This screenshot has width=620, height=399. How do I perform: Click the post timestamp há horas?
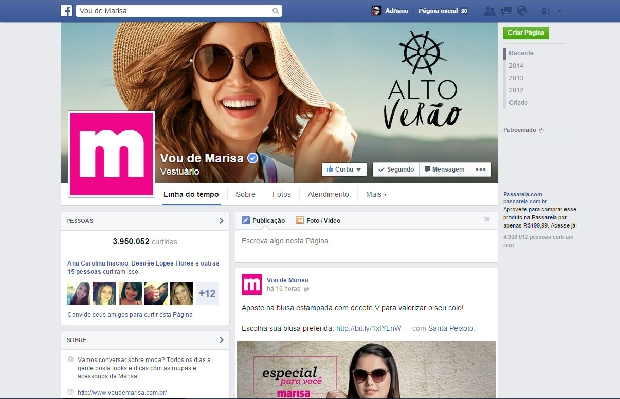tap(283, 289)
